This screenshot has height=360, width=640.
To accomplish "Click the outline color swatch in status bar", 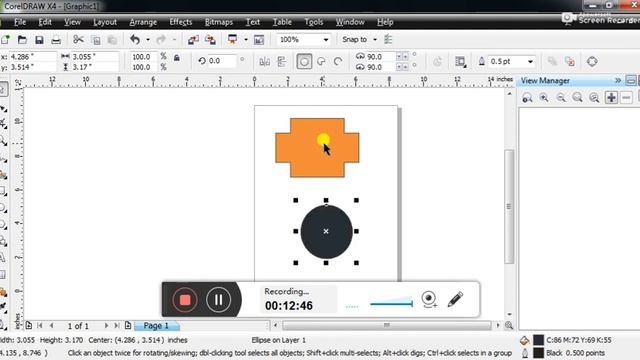I will tap(538, 353).
